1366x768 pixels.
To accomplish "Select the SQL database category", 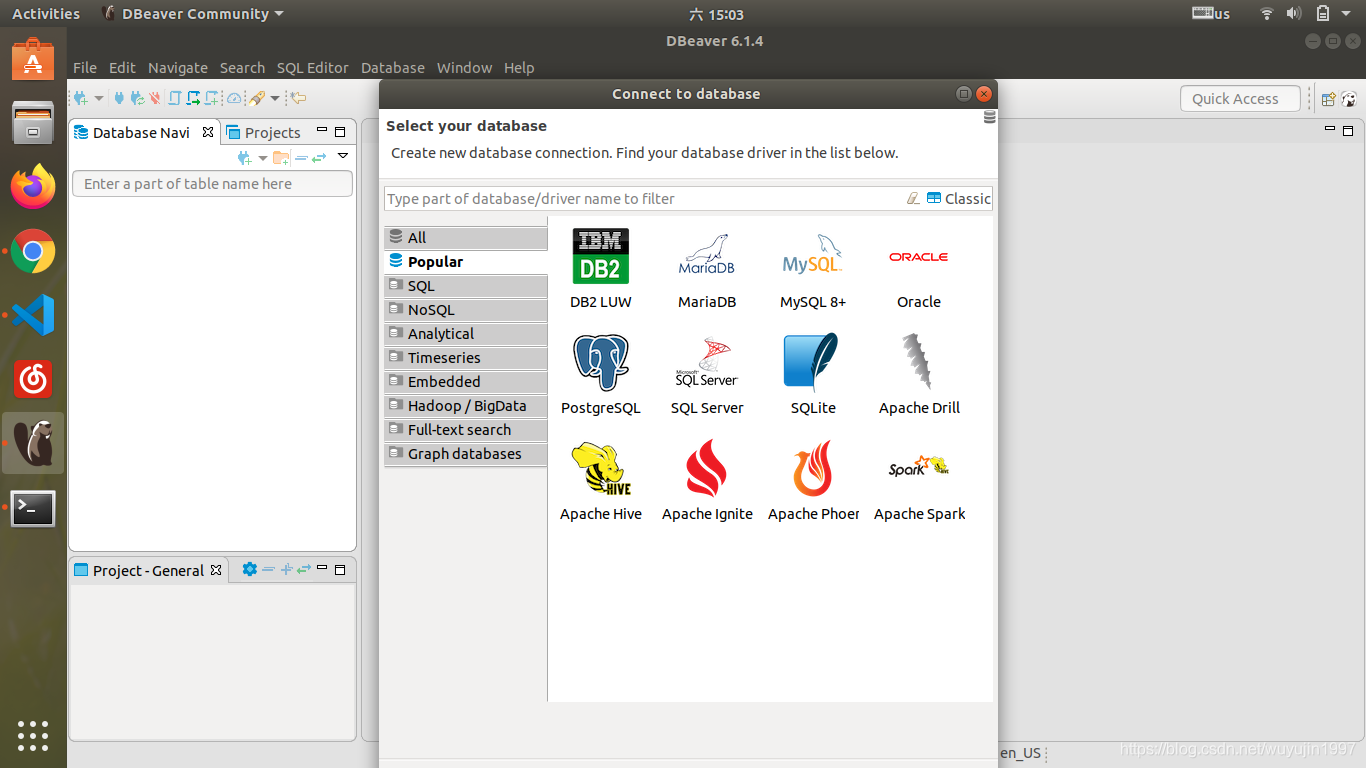I will tap(466, 286).
